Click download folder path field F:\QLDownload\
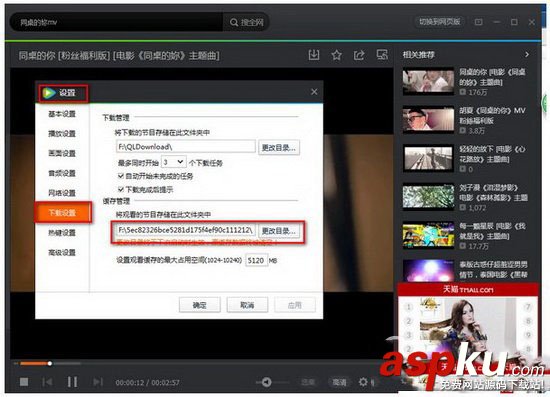Viewport: 550px width, 397px height. (186, 147)
